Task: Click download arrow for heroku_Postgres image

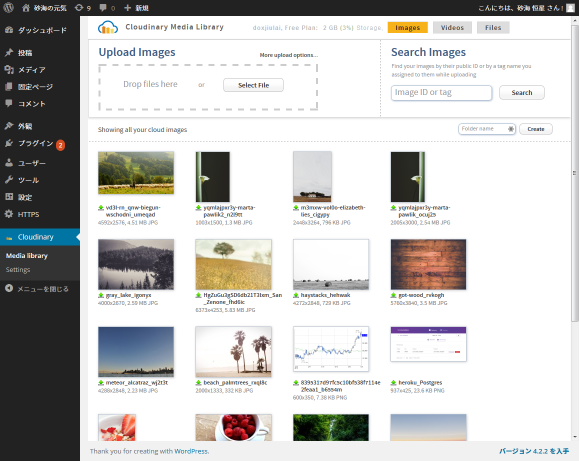Action: pyautogui.click(x=393, y=383)
